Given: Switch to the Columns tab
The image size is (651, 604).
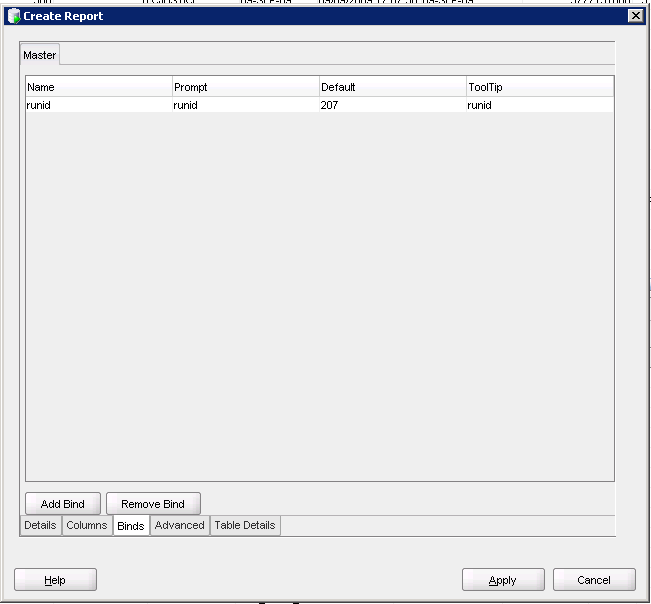Looking at the screenshot, I should pyautogui.click(x=87, y=525).
